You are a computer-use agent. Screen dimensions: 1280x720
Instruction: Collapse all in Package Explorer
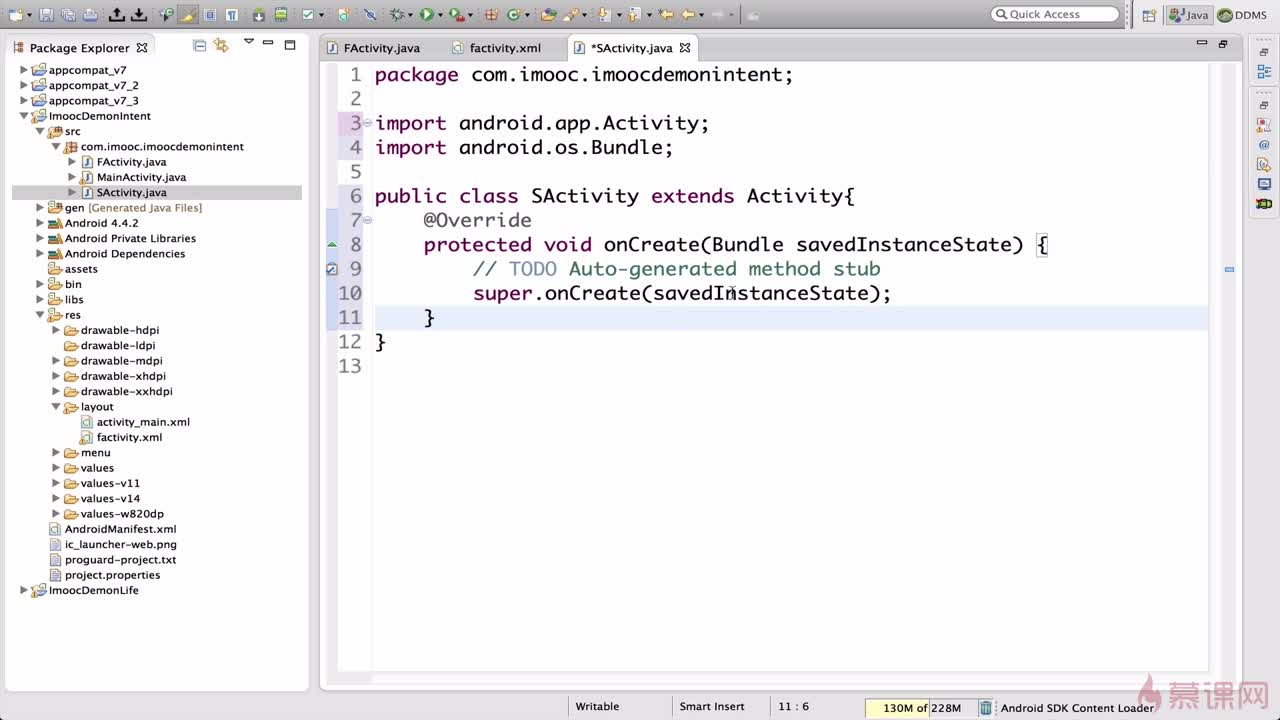[200, 46]
